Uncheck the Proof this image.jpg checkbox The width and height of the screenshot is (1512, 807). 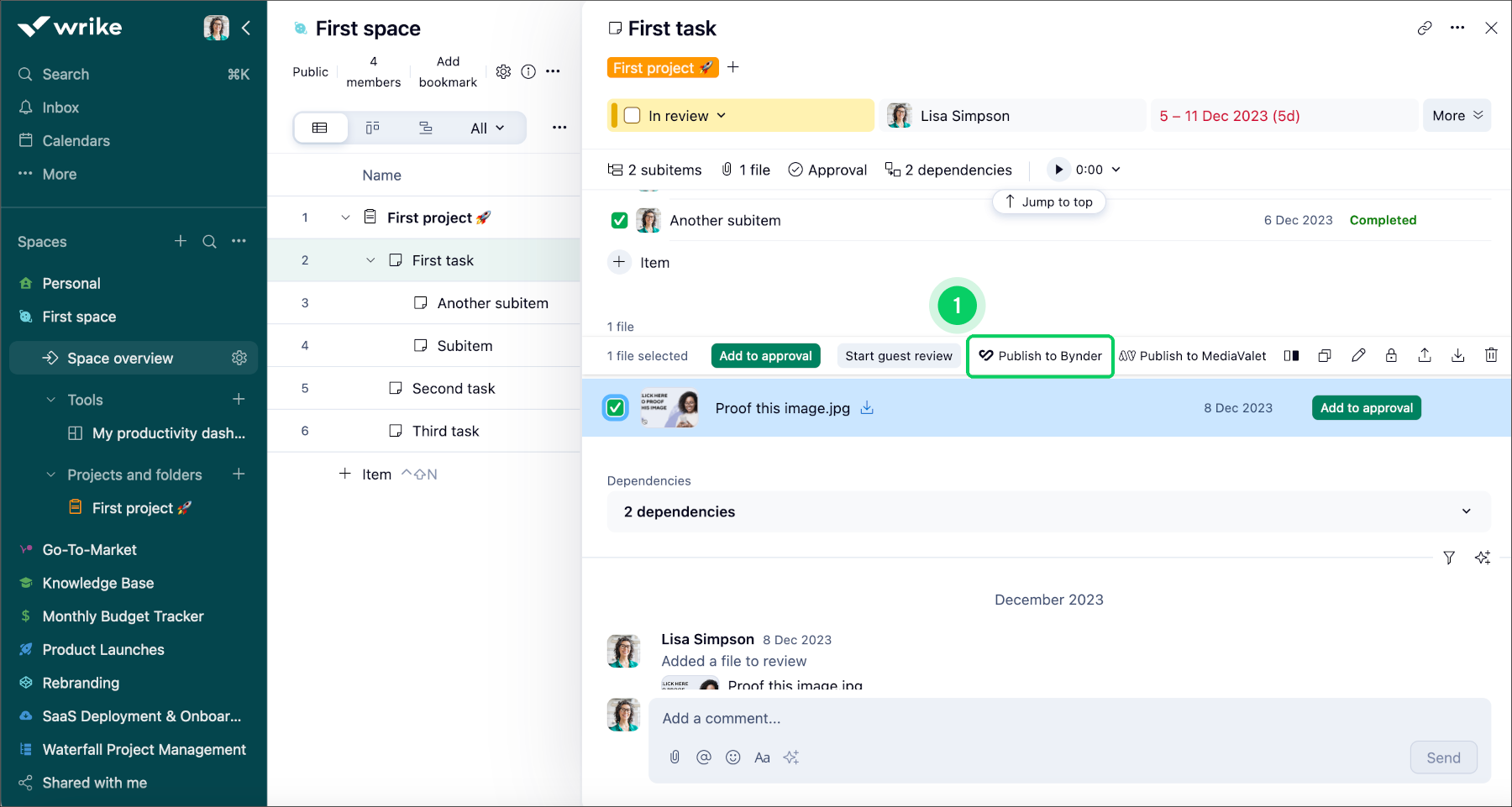click(616, 408)
